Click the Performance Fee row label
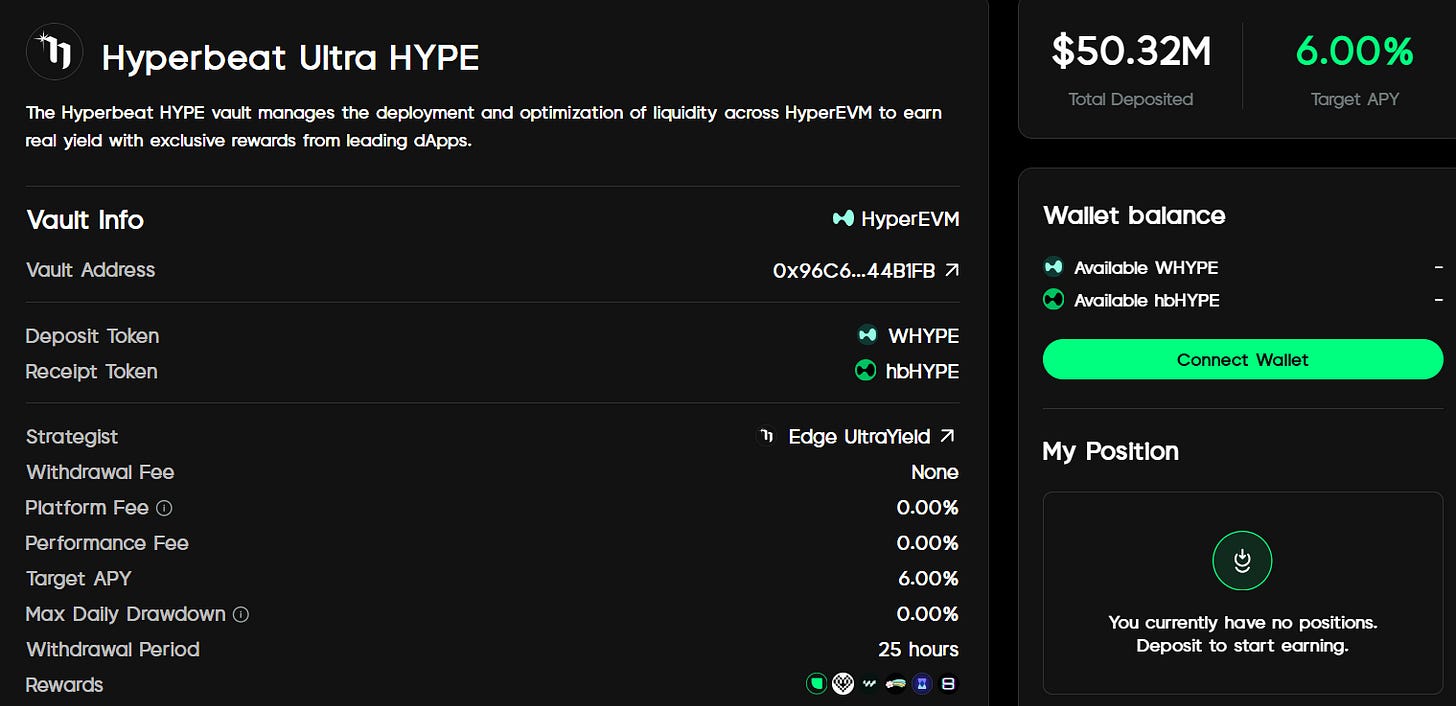 (x=108, y=543)
